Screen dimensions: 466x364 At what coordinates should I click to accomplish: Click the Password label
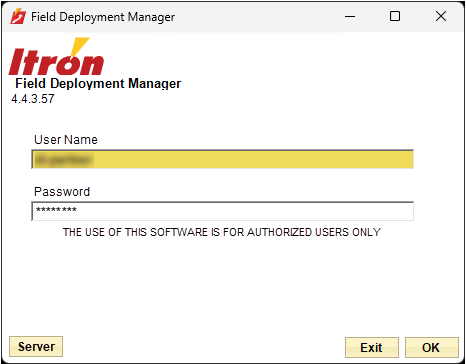[62, 192]
